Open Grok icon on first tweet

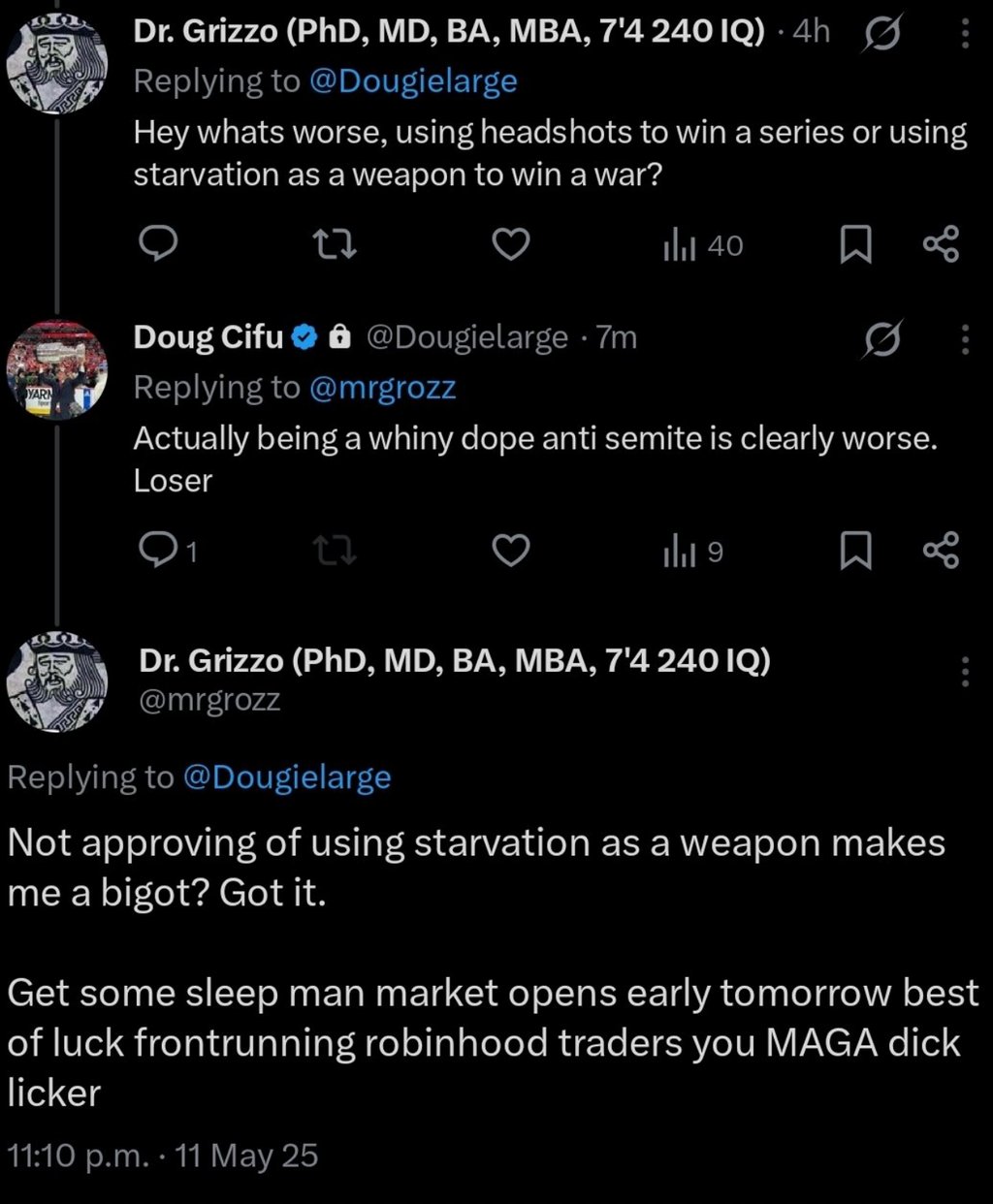click(881, 35)
